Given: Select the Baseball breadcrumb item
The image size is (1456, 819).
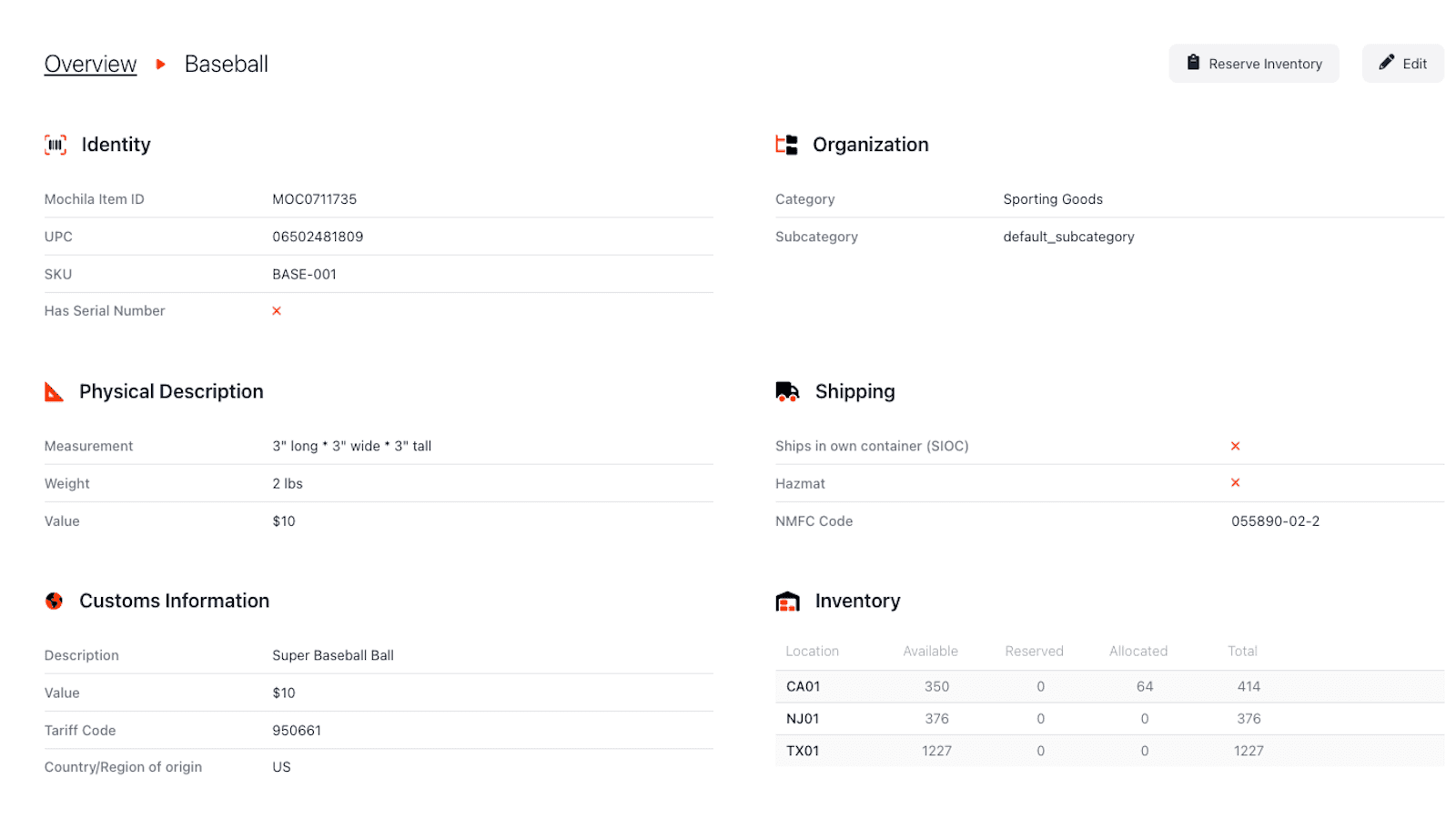Looking at the screenshot, I should [x=226, y=64].
